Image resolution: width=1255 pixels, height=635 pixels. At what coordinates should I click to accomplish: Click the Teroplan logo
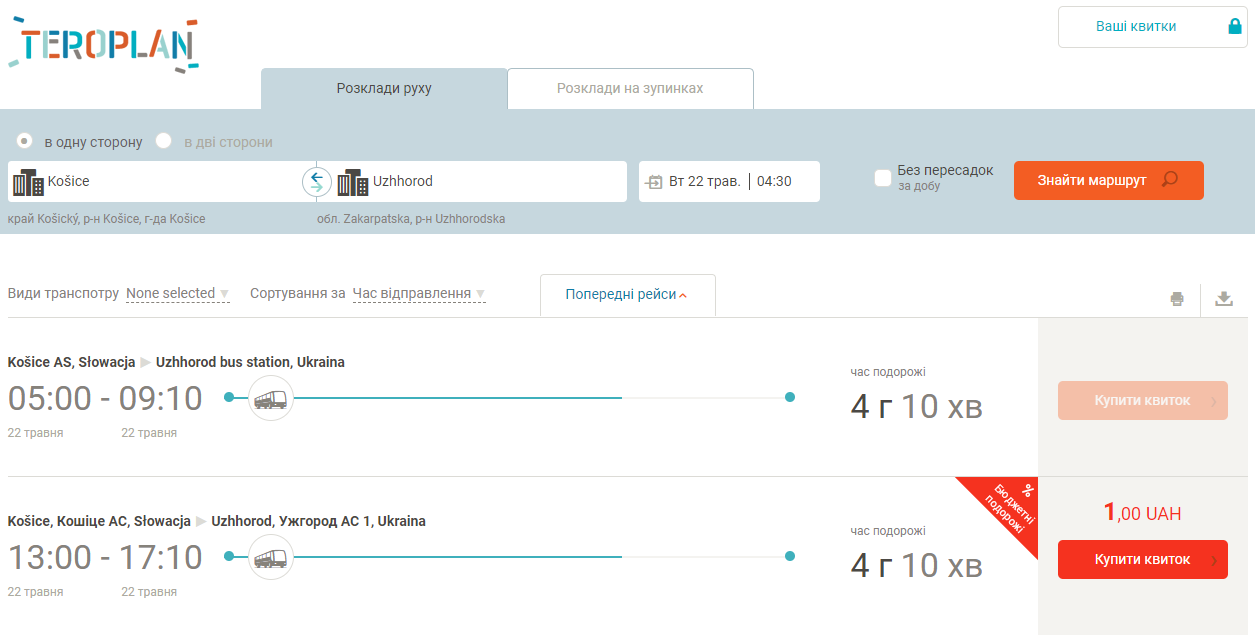pyautogui.click(x=104, y=44)
